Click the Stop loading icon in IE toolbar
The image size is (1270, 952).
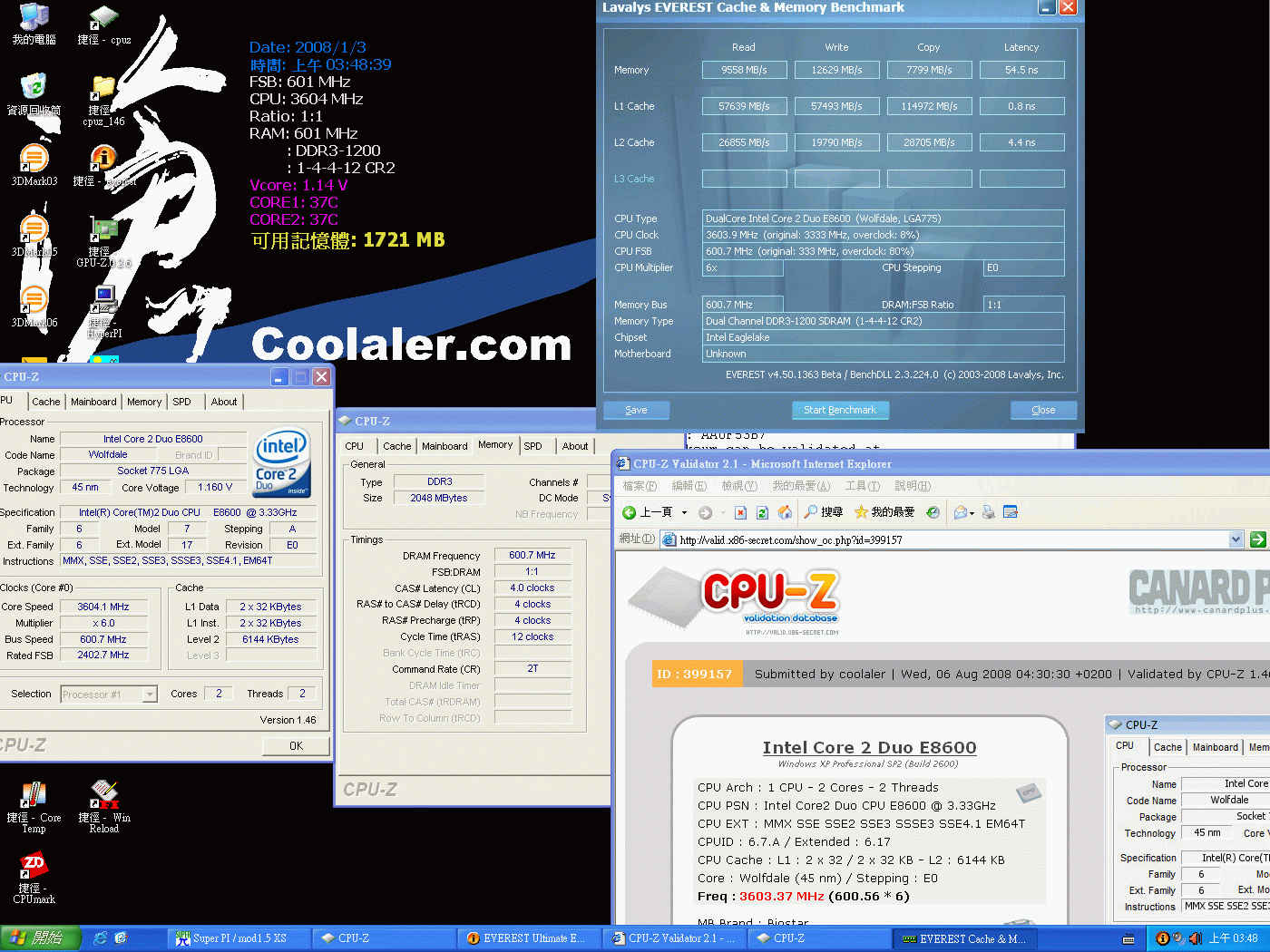pyautogui.click(x=740, y=512)
